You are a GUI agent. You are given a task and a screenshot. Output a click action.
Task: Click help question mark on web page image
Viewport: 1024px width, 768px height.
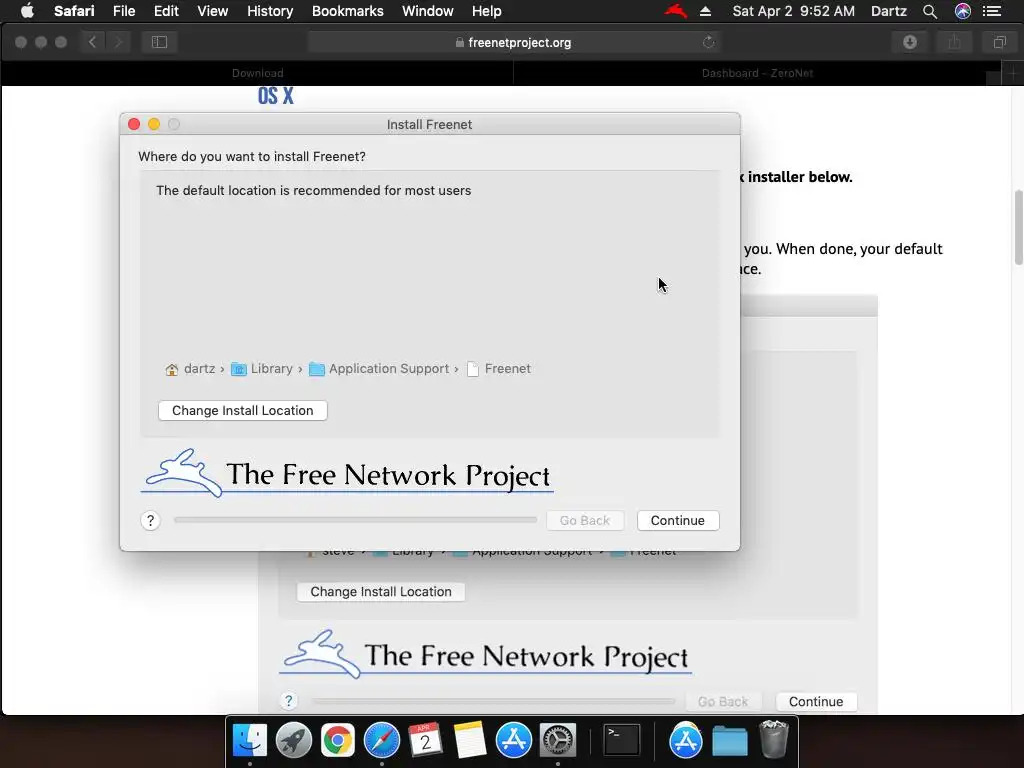tap(288, 701)
